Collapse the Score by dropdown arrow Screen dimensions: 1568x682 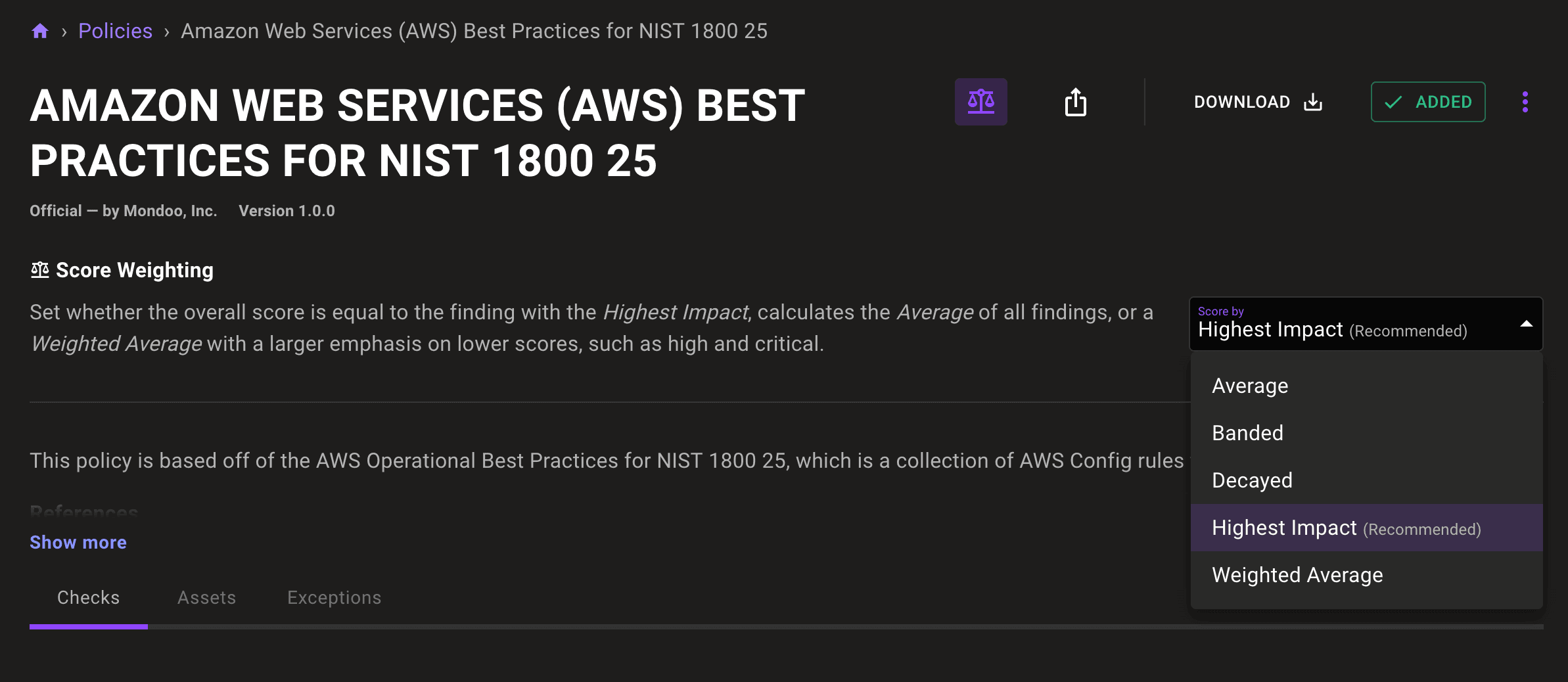coord(1526,324)
